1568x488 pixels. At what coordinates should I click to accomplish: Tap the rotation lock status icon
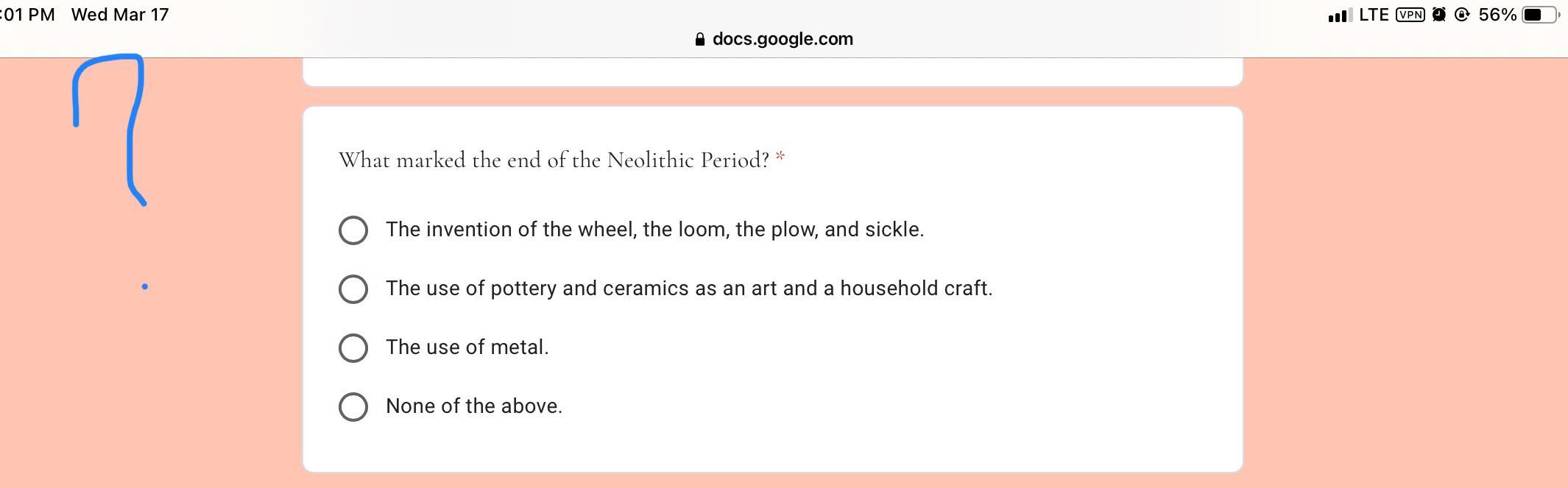[1462, 15]
